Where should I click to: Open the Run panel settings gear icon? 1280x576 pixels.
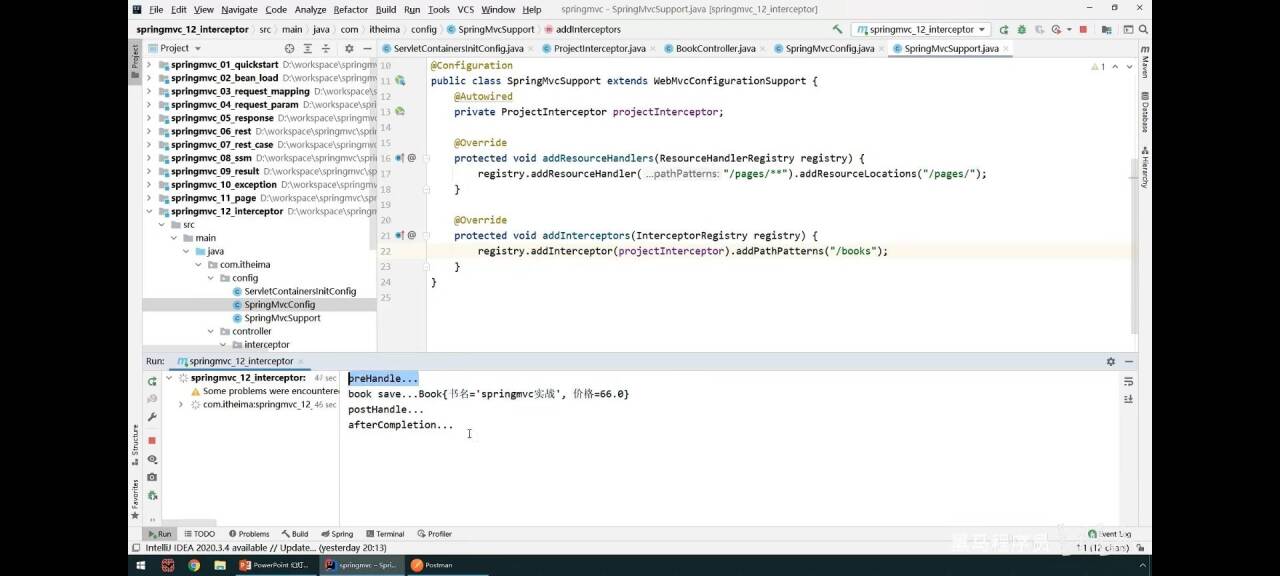[x=1111, y=361]
